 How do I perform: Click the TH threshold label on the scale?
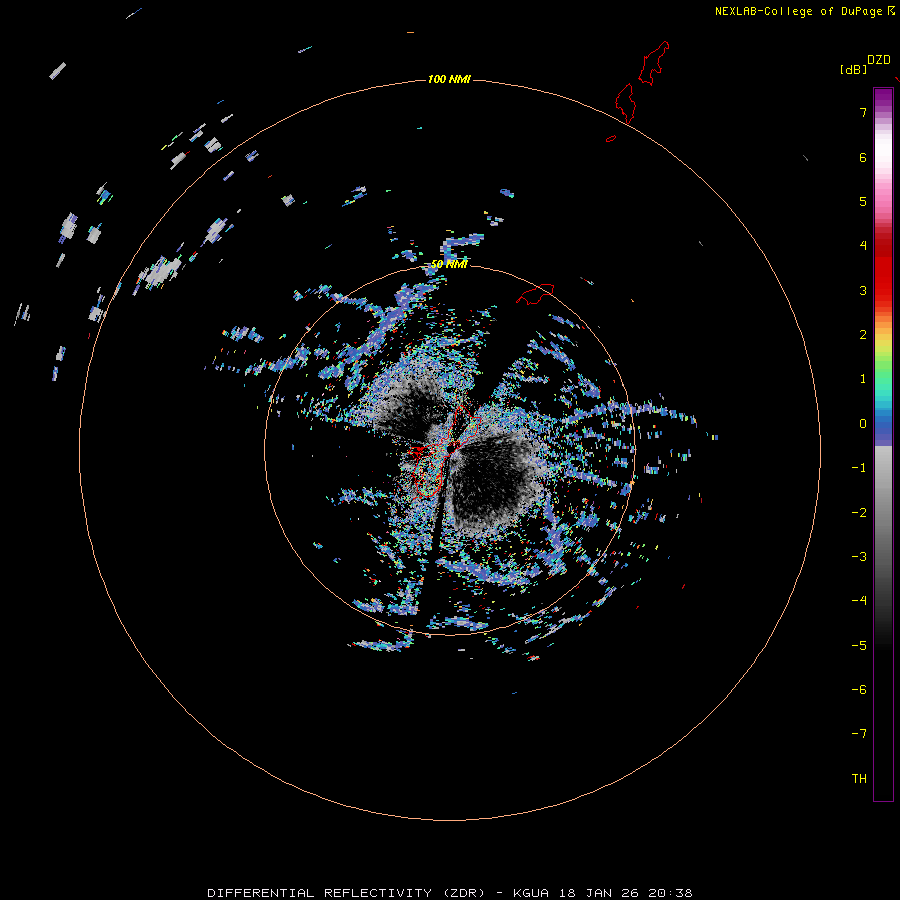coord(859,779)
